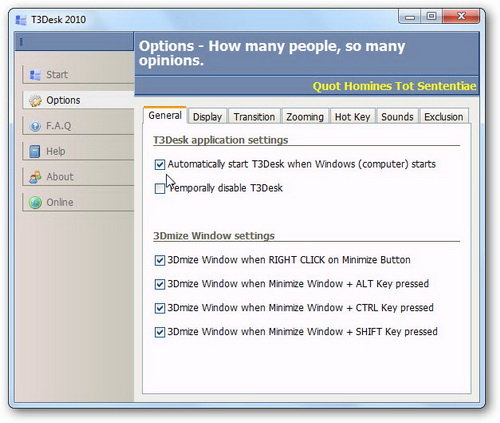Click the Options gear icon

tap(35, 100)
